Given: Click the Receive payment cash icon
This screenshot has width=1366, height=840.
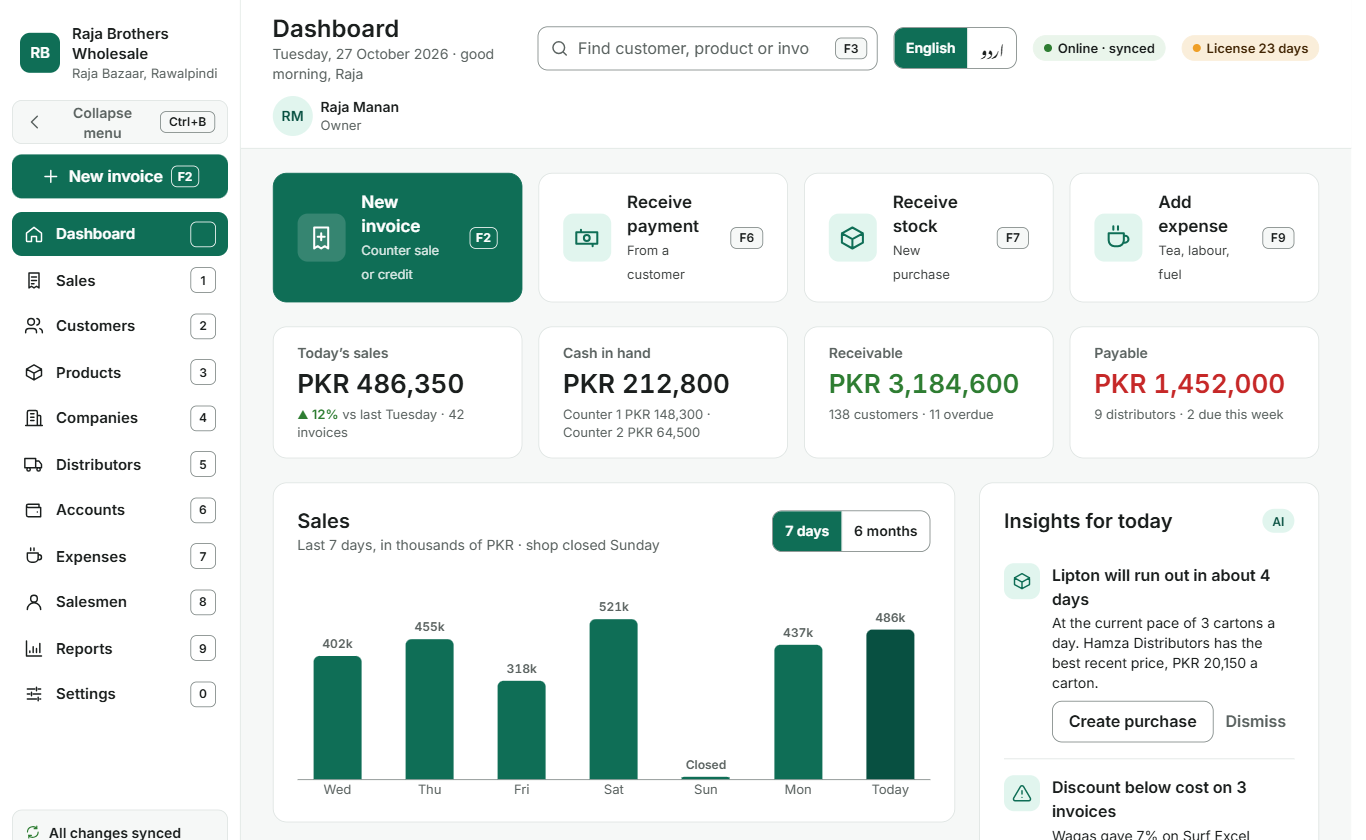Looking at the screenshot, I should (x=587, y=238).
